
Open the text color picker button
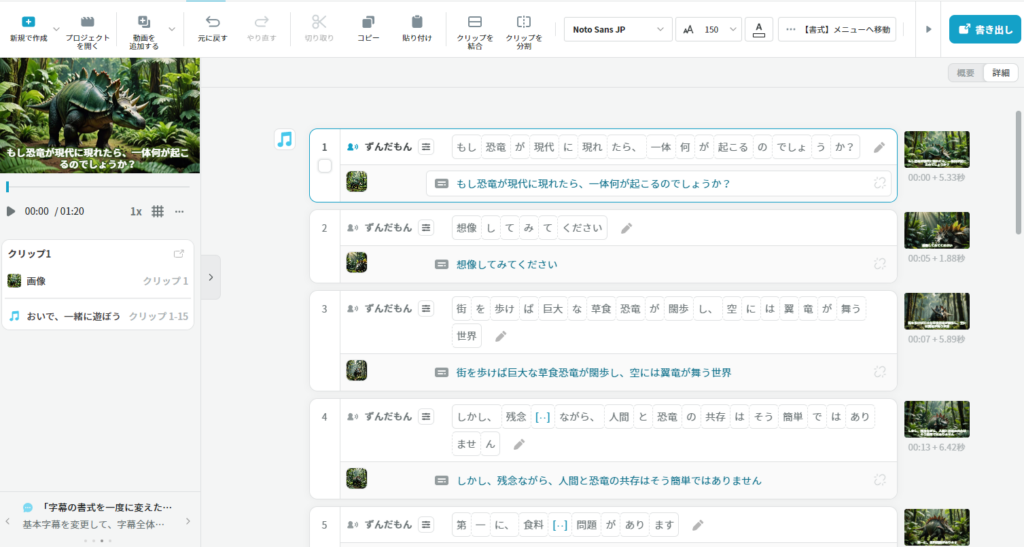click(759, 29)
